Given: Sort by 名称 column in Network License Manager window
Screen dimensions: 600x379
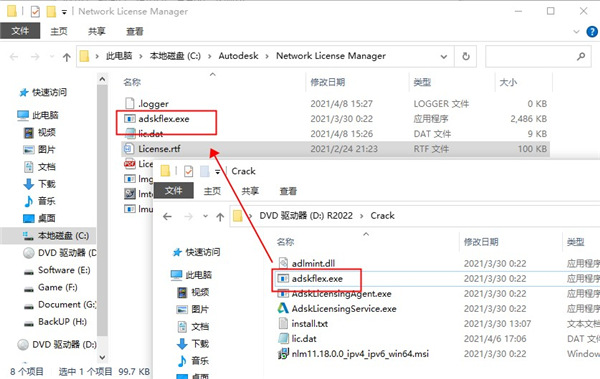Looking at the screenshot, I should point(132,82).
